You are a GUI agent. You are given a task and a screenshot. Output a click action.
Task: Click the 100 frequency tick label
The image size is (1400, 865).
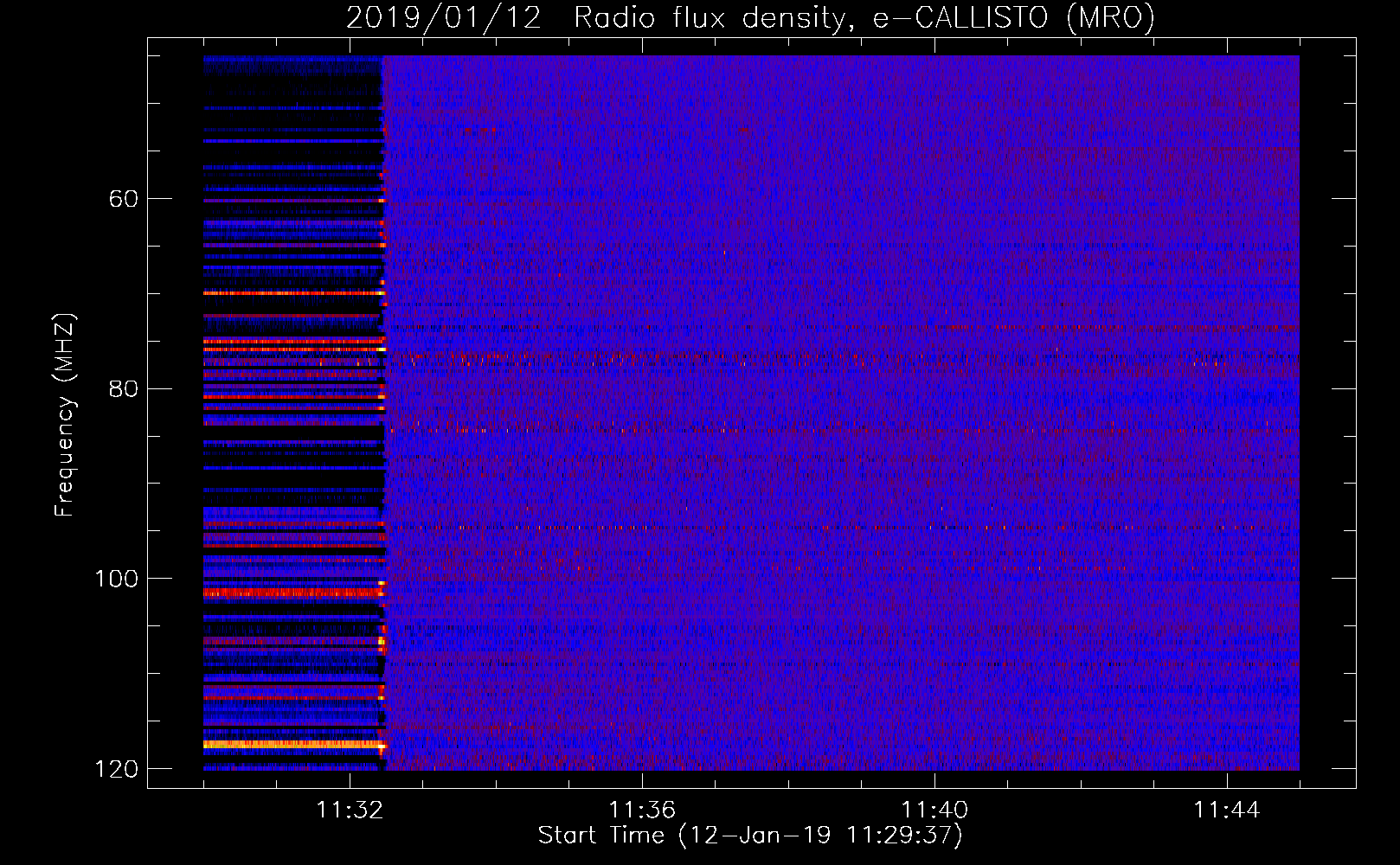click(x=116, y=579)
